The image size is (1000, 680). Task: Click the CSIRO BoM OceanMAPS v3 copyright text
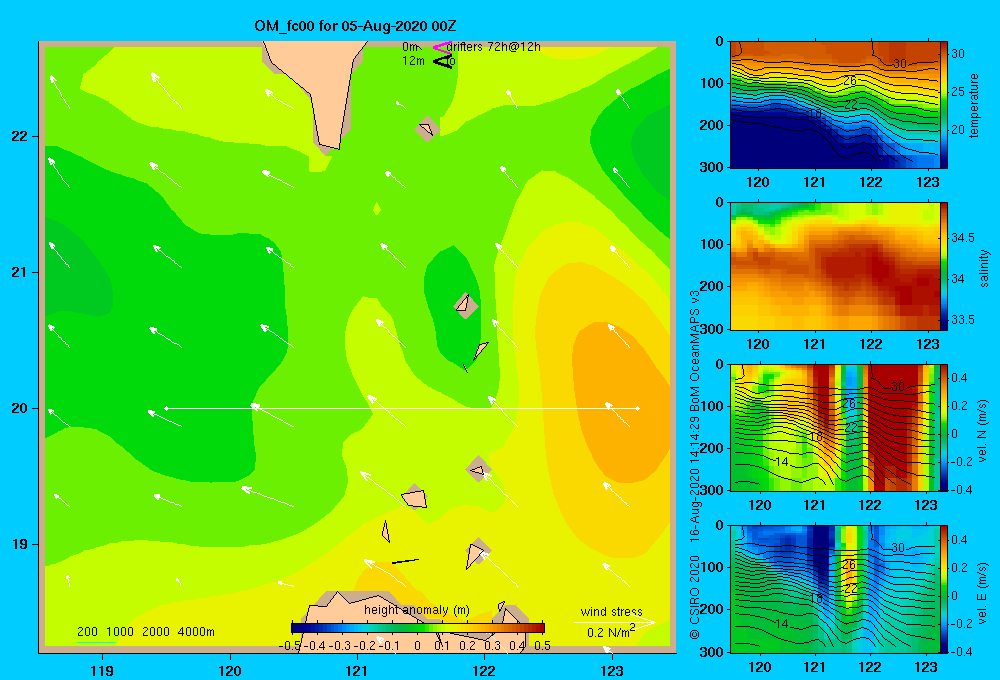point(695,464)
